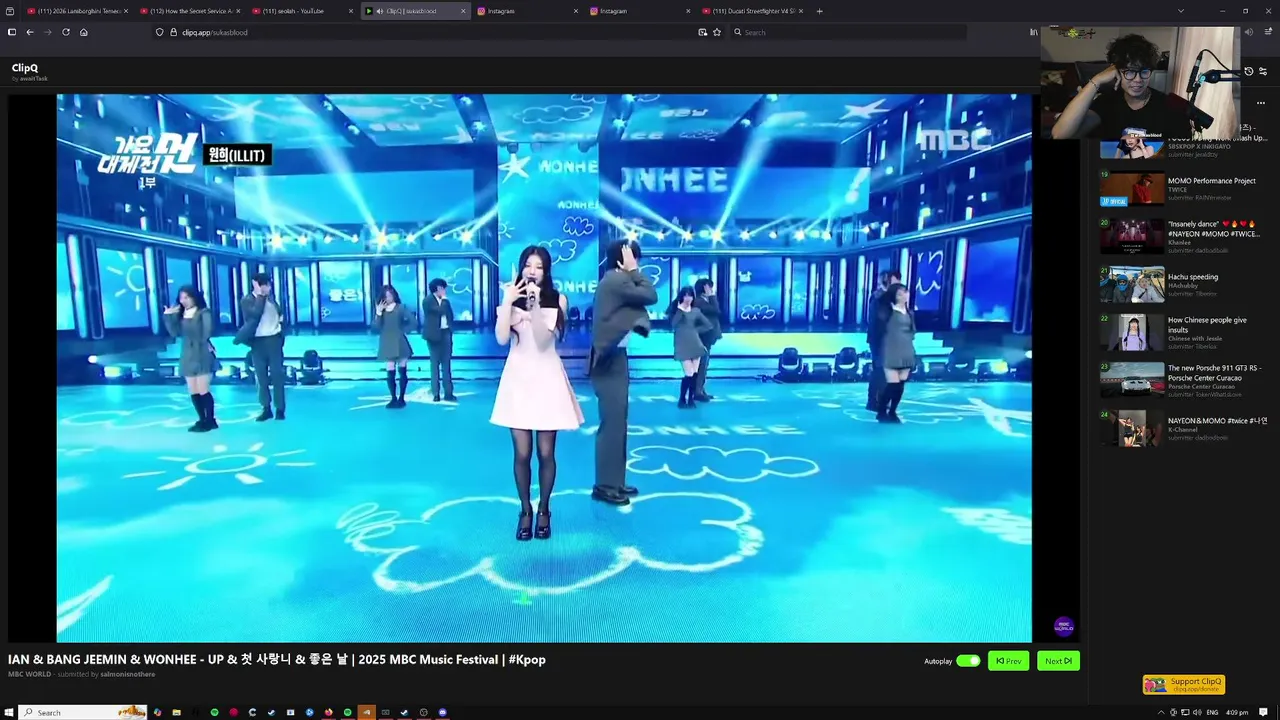Click the browser Search field
1280x720 pixels.
(848, 32)
